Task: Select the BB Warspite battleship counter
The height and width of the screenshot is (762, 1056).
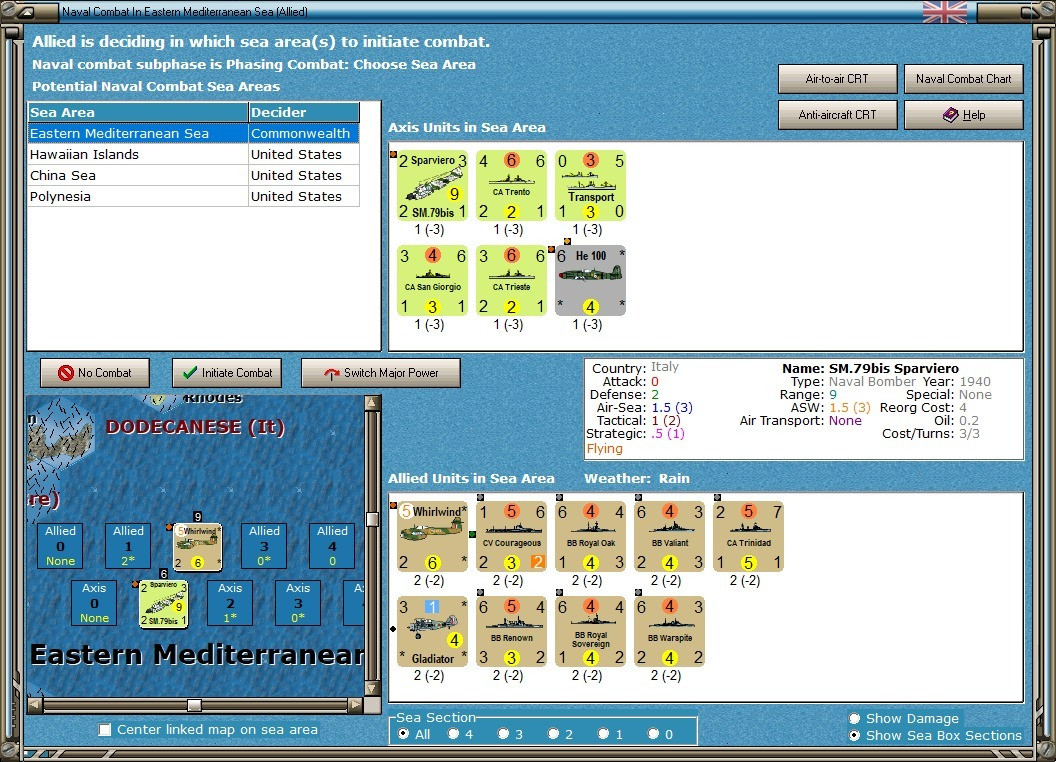Action: click(669, 631)
